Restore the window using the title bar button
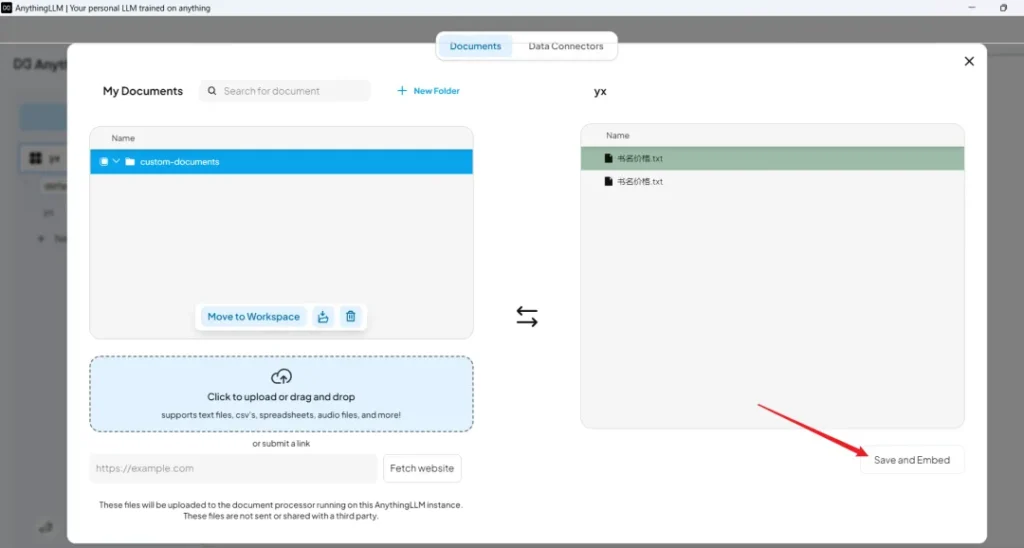Screen dimensions: 1024x548 [x=1003, y=8]
